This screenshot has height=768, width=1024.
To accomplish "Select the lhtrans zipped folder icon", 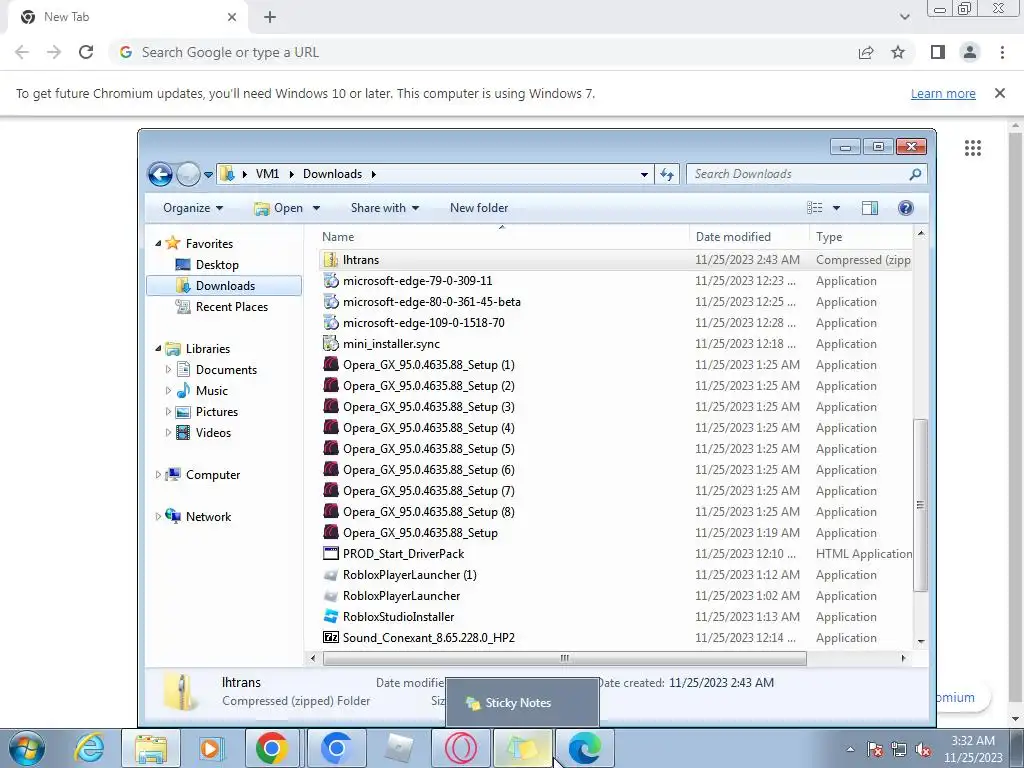I will [331, 260].
